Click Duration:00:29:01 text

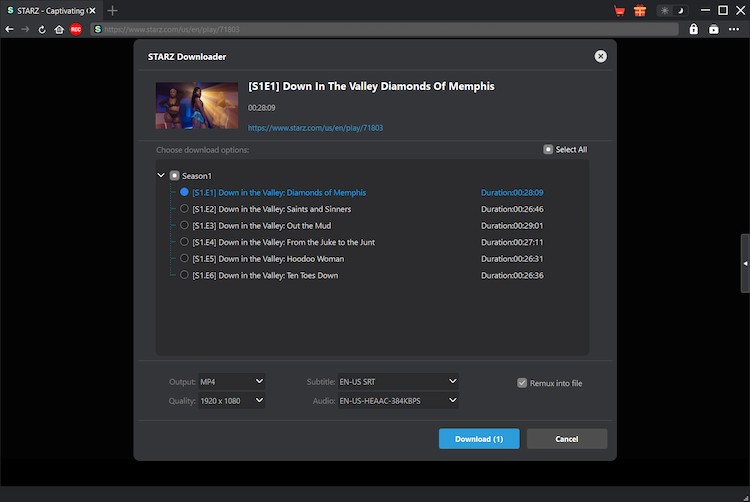click(x=512, y=226)
